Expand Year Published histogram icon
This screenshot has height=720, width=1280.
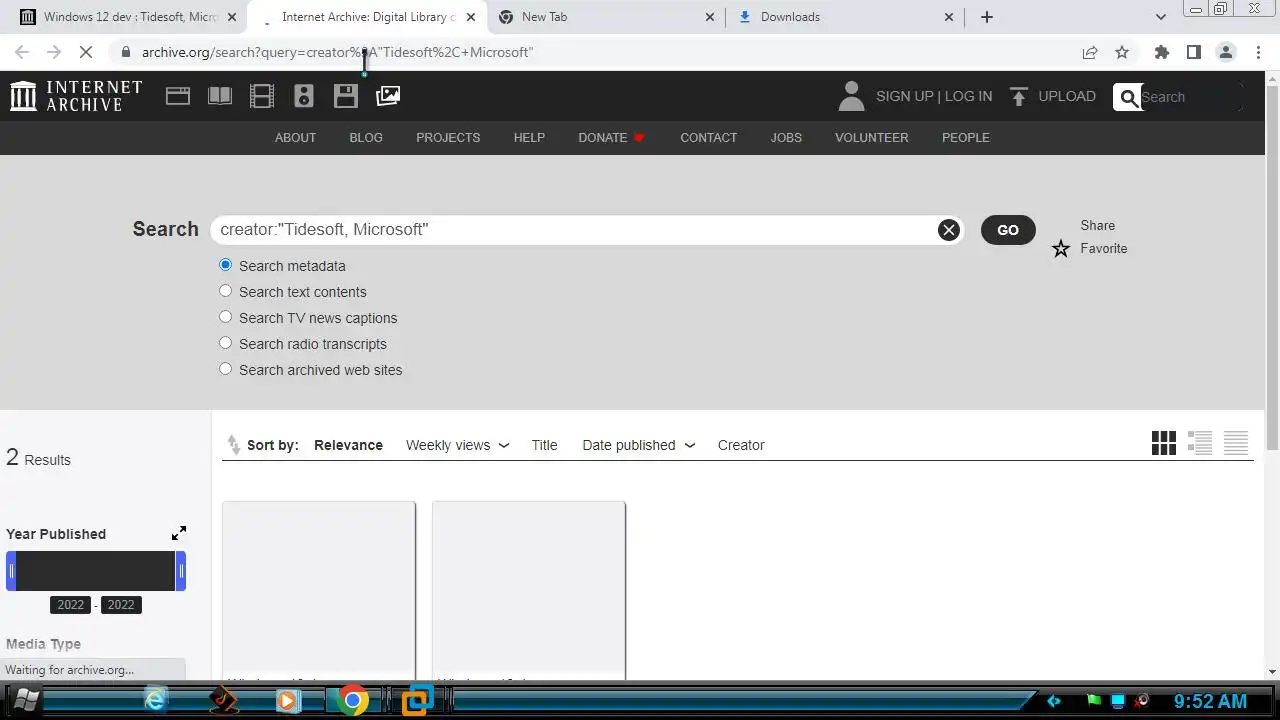179,533
